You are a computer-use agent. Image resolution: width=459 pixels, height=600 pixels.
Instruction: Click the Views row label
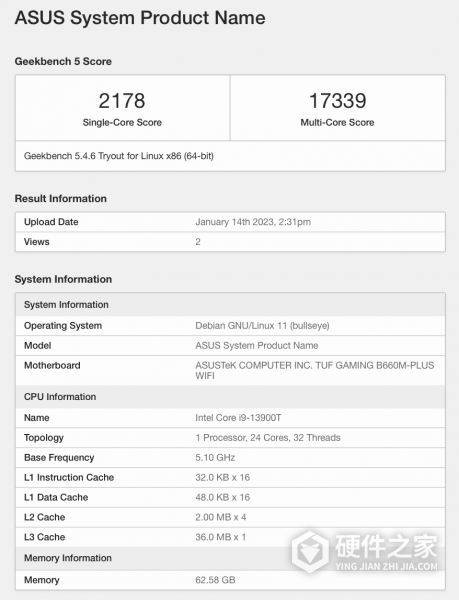pyautogui.click(x=36, y=242)
